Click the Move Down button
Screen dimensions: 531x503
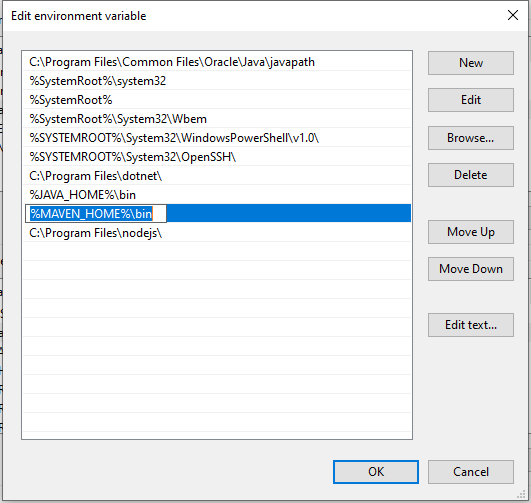click(471, 269)
